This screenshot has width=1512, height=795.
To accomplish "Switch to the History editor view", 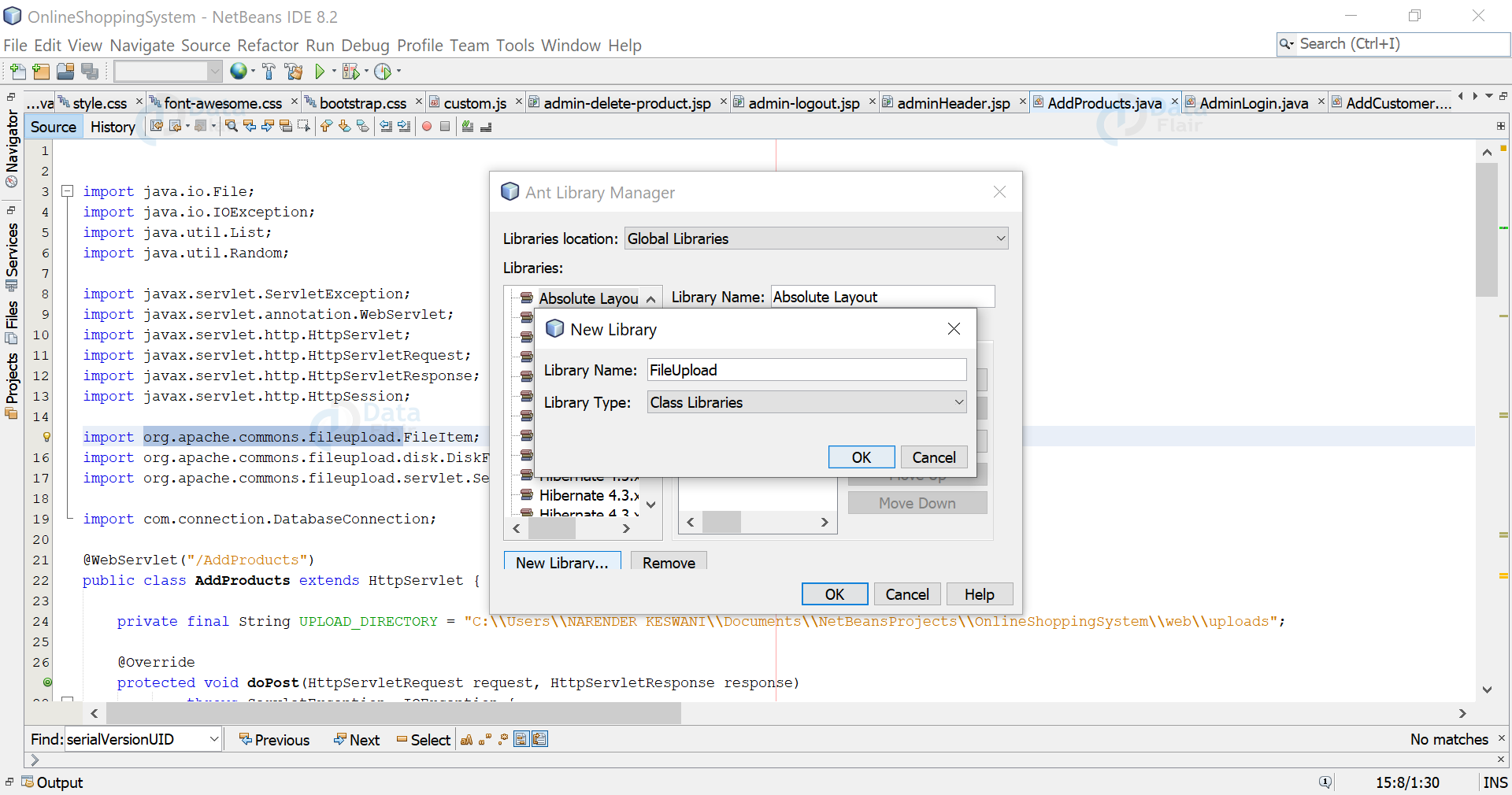I will tap(113, 127).
